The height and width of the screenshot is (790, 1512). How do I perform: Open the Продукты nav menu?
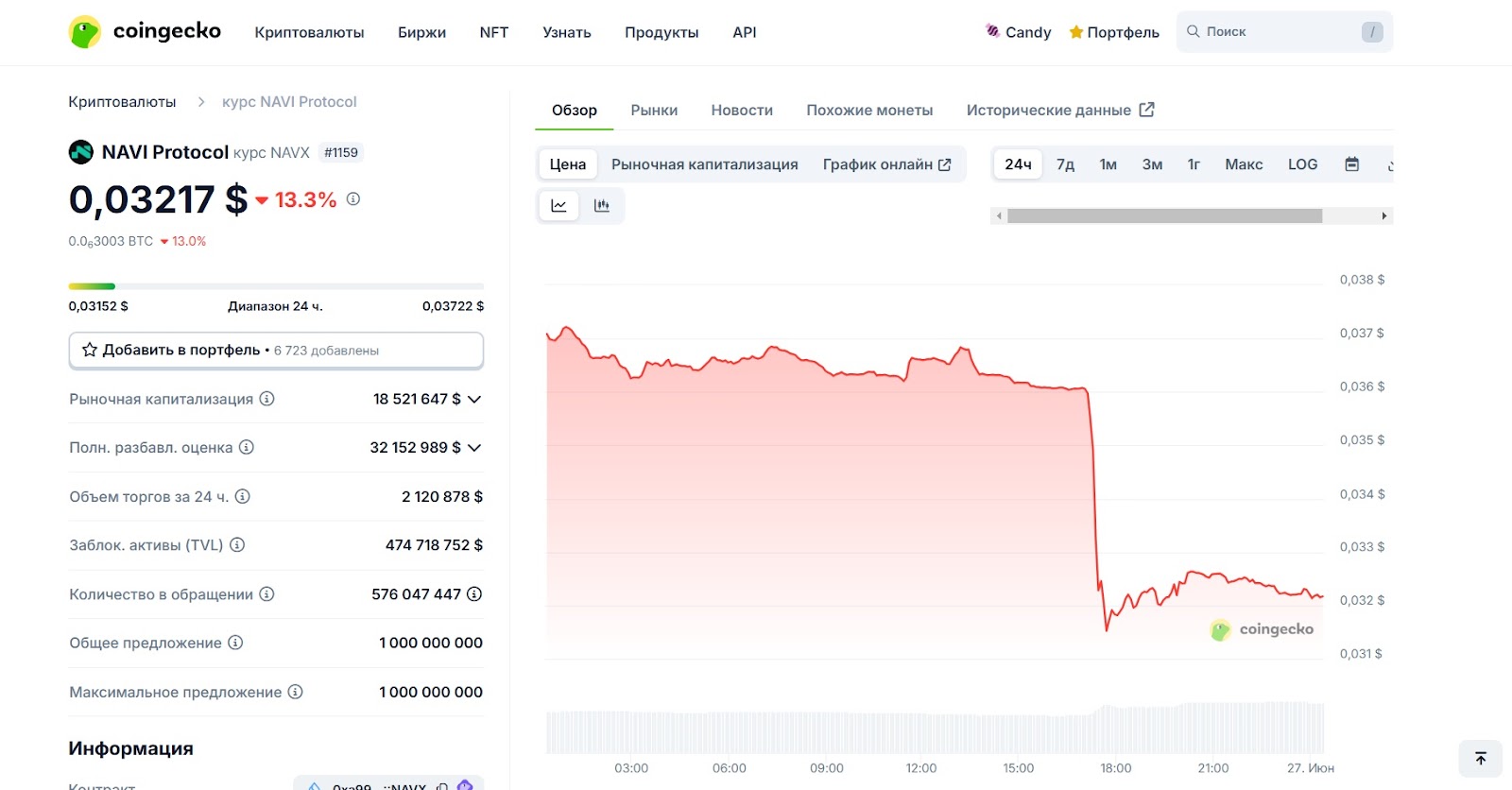click(661, 32)
